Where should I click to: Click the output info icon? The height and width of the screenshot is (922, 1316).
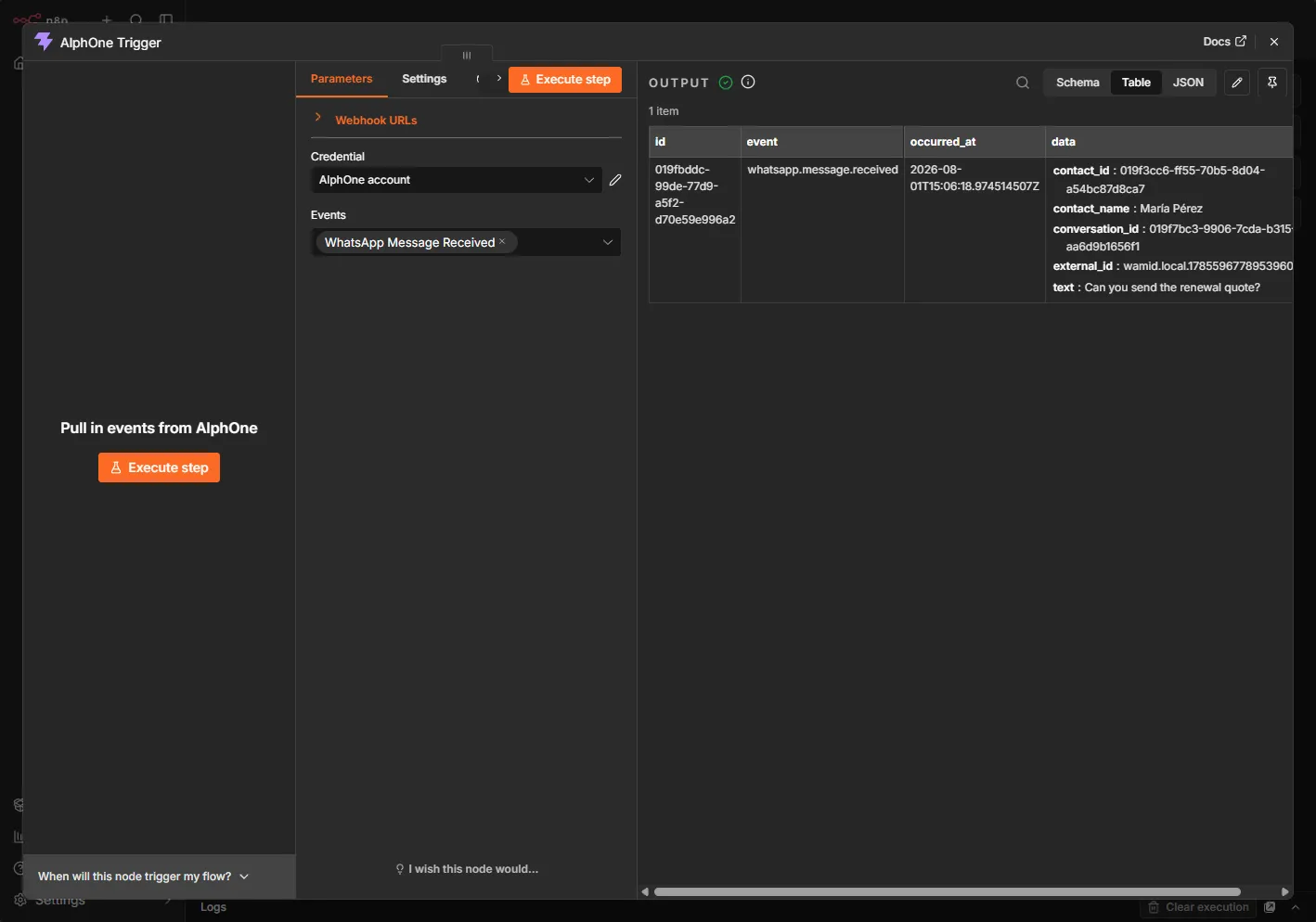(x=748, y=82)
